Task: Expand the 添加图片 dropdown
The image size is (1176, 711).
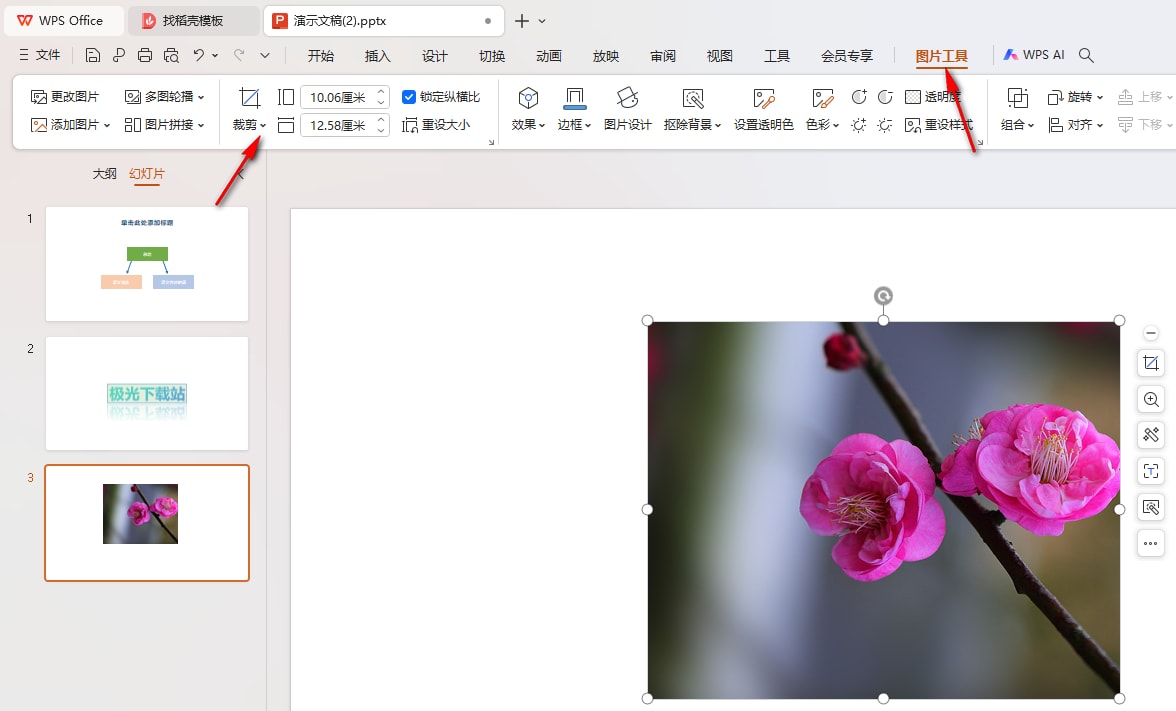Action: click(x=106, y=125)
